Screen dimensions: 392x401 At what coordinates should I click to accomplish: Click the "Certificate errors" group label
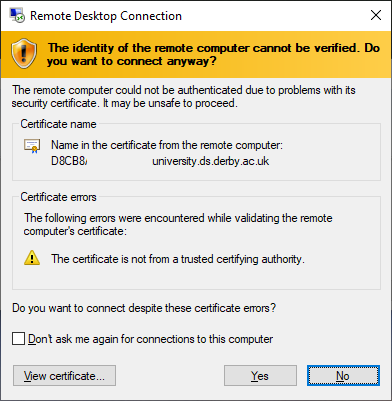[58, 197]
